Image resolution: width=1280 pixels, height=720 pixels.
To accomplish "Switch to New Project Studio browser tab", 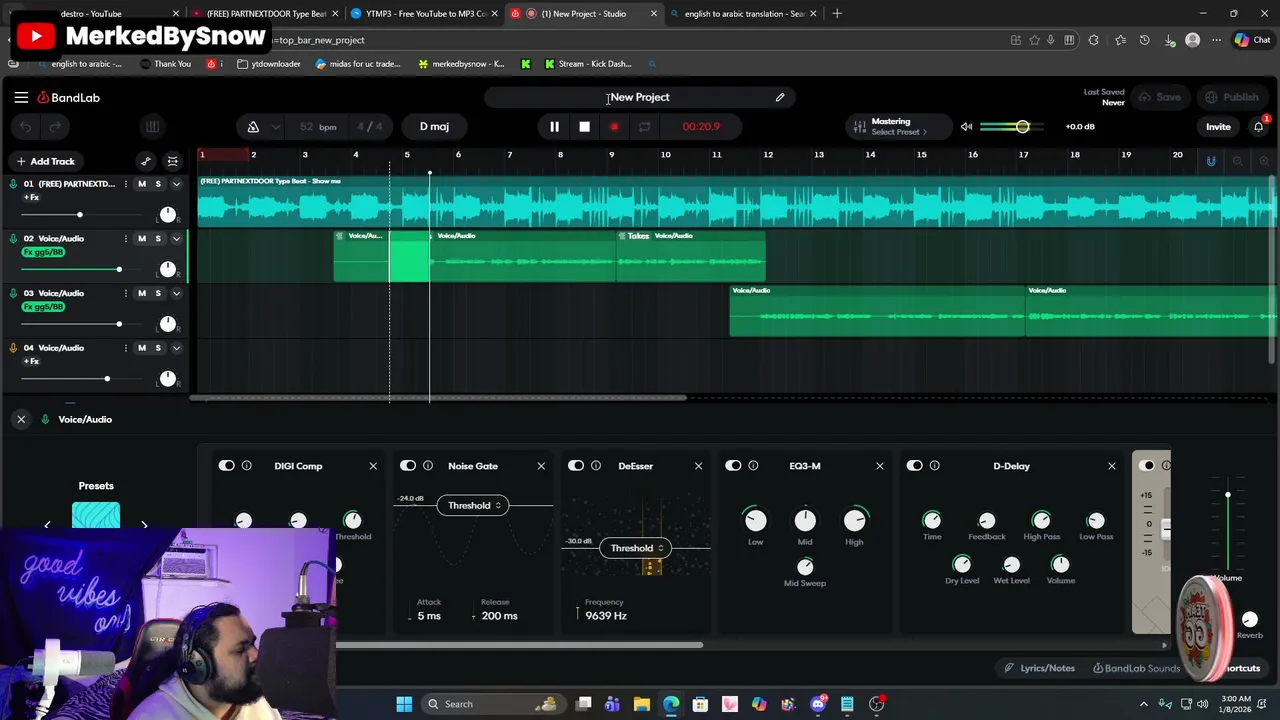I will 583,14.
